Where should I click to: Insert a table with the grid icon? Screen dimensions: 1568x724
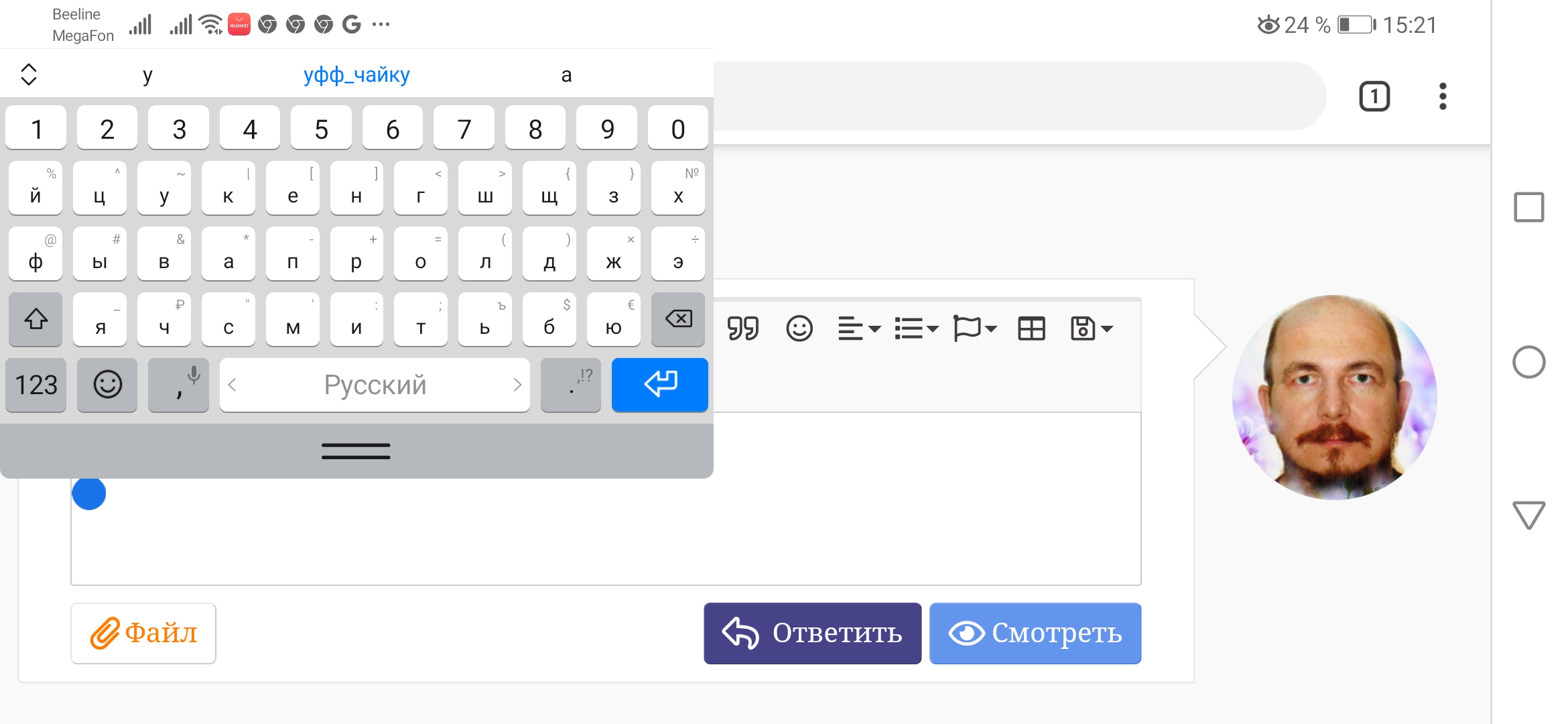click(x=1031, y=328)
